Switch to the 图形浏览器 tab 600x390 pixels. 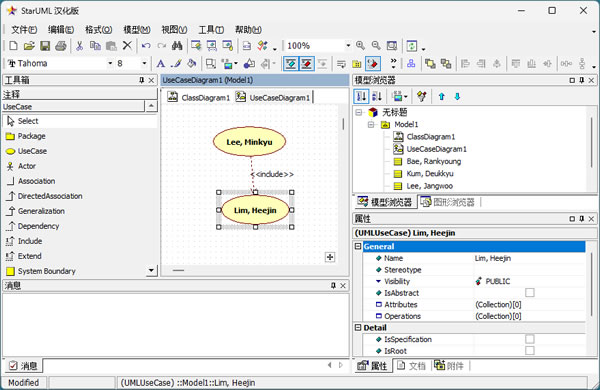(x=448, y=202)
